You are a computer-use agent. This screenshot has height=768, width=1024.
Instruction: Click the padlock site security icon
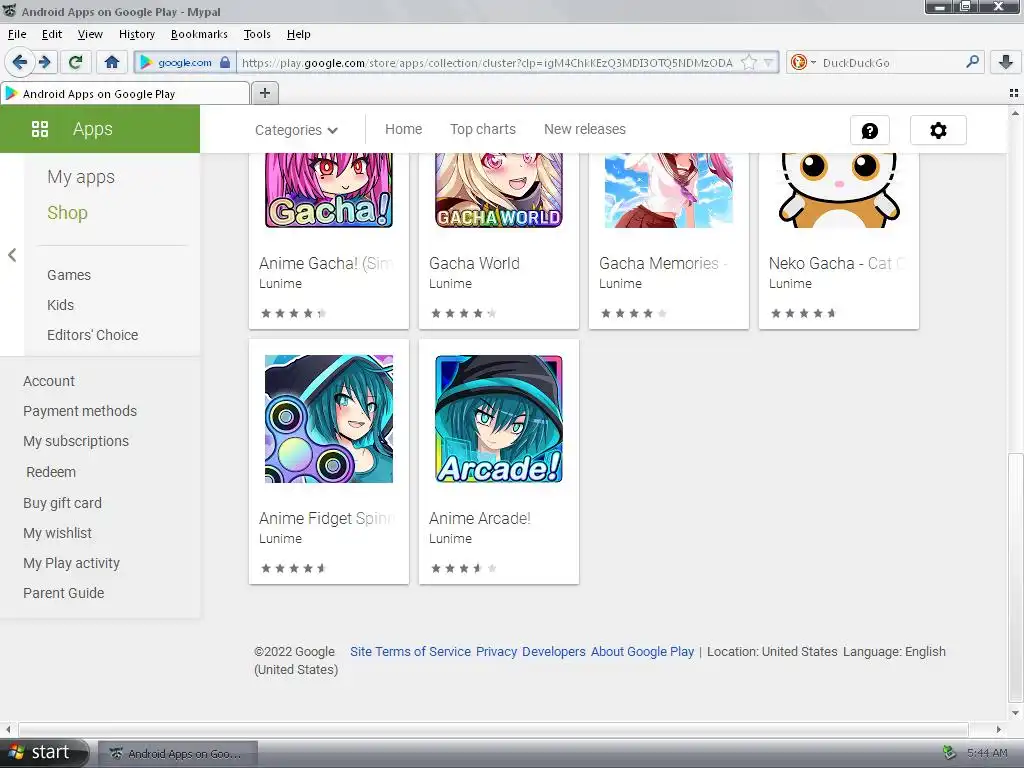click(x=225, y=63)
